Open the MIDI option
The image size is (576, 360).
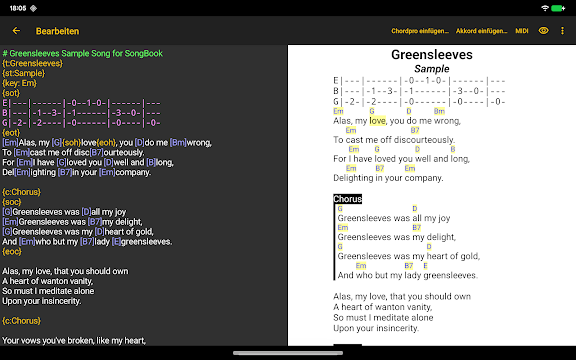coord(522,31)
